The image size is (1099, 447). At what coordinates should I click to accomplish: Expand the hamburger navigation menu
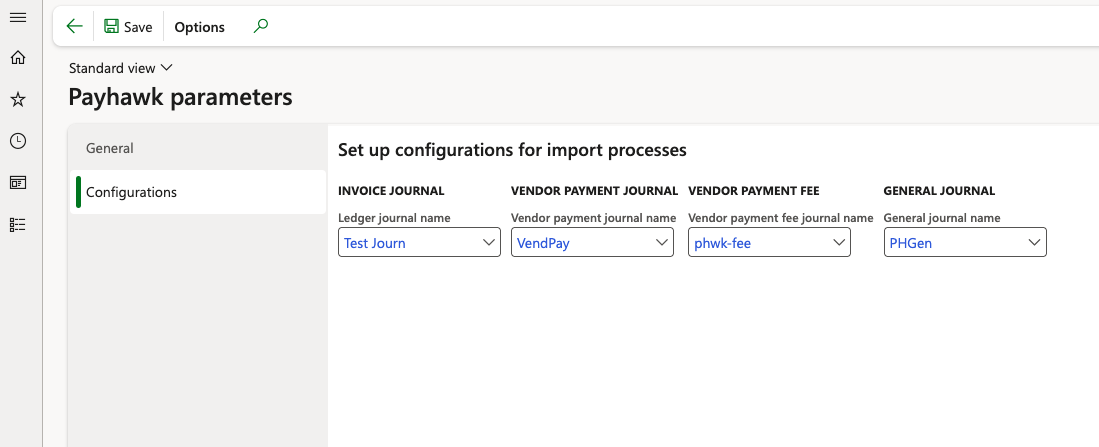[18, 18]
